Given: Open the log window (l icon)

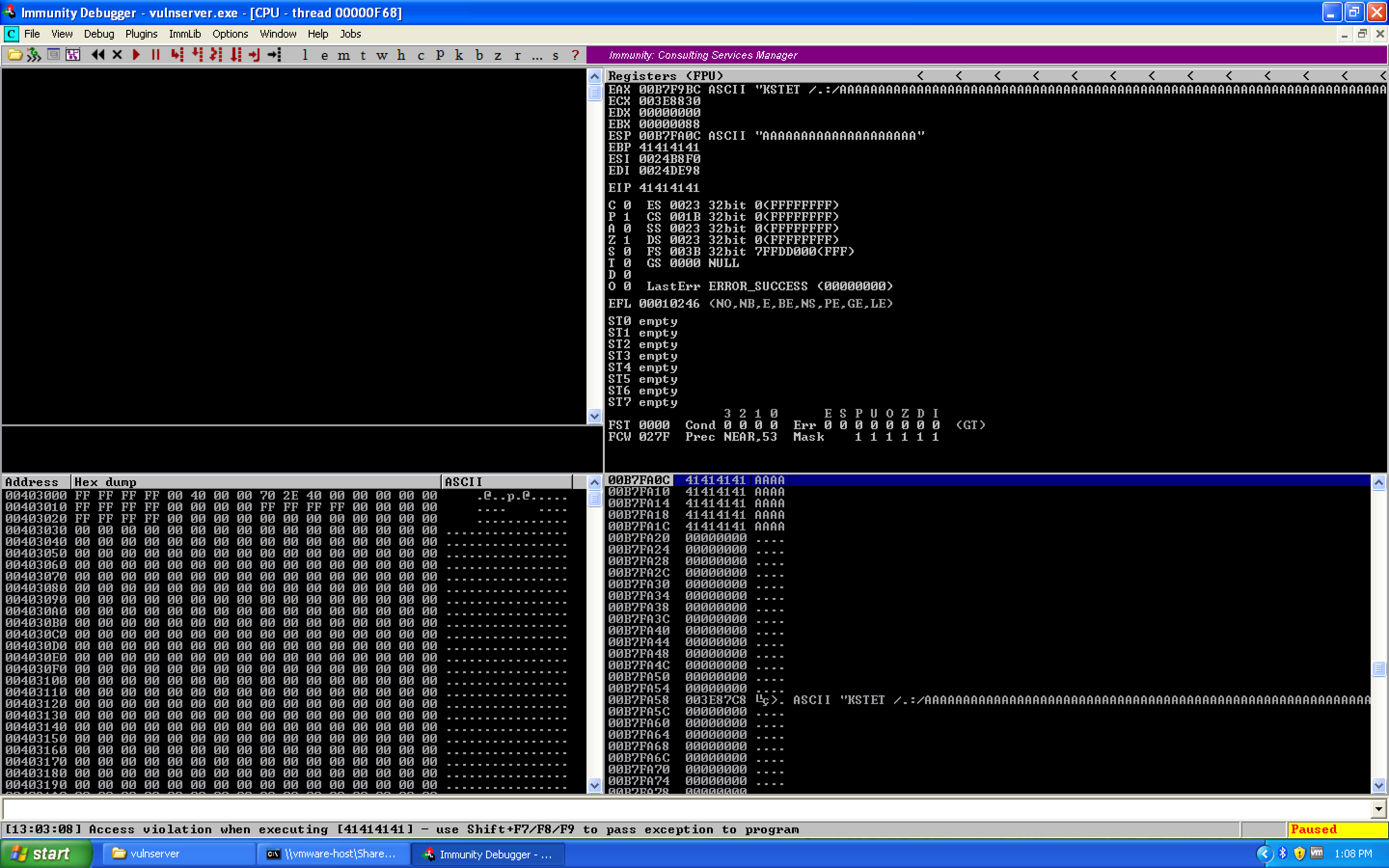Looking at the screenshot, I should 305,55.
